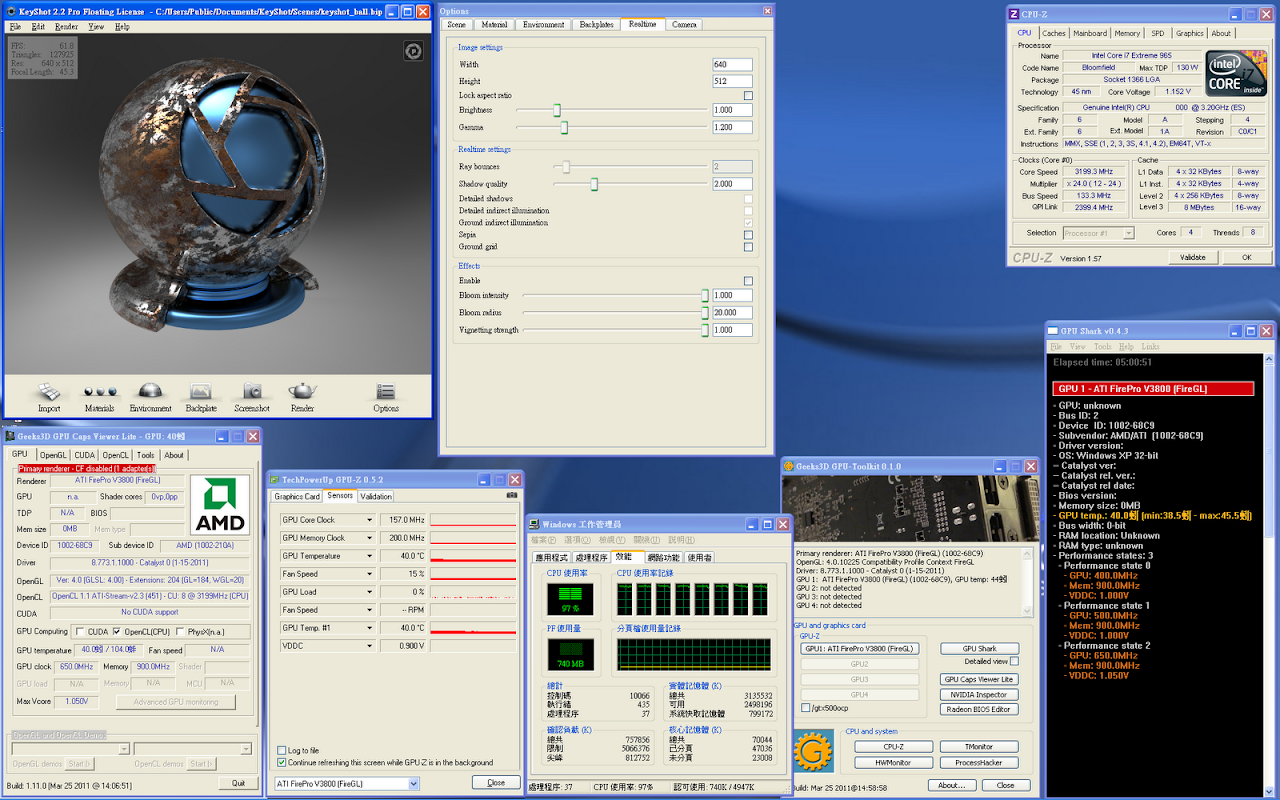
Task: Enable Detailed indirect illumination
Action: click(748, 211)
